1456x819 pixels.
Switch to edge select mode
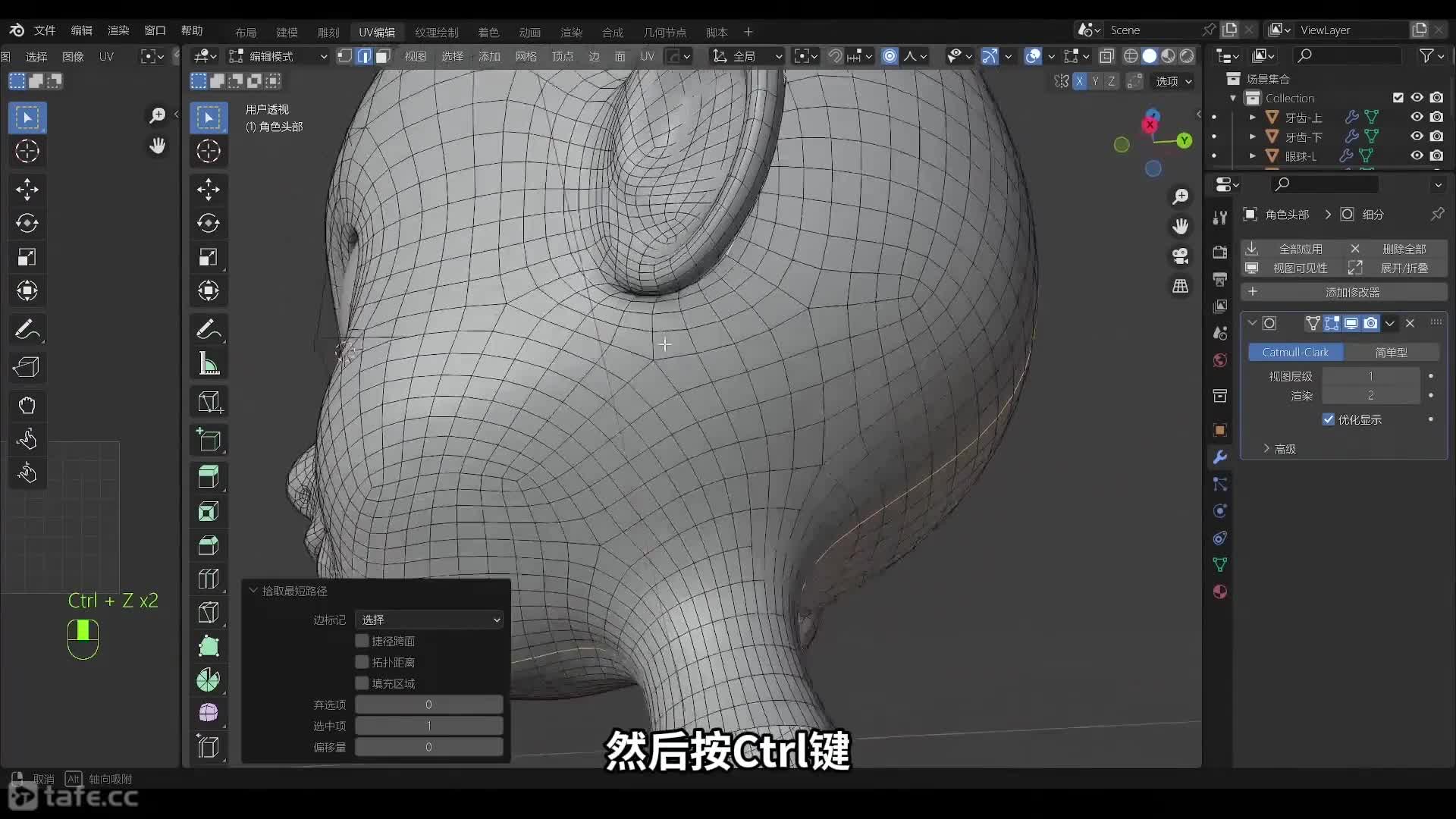tap(364, 56)
